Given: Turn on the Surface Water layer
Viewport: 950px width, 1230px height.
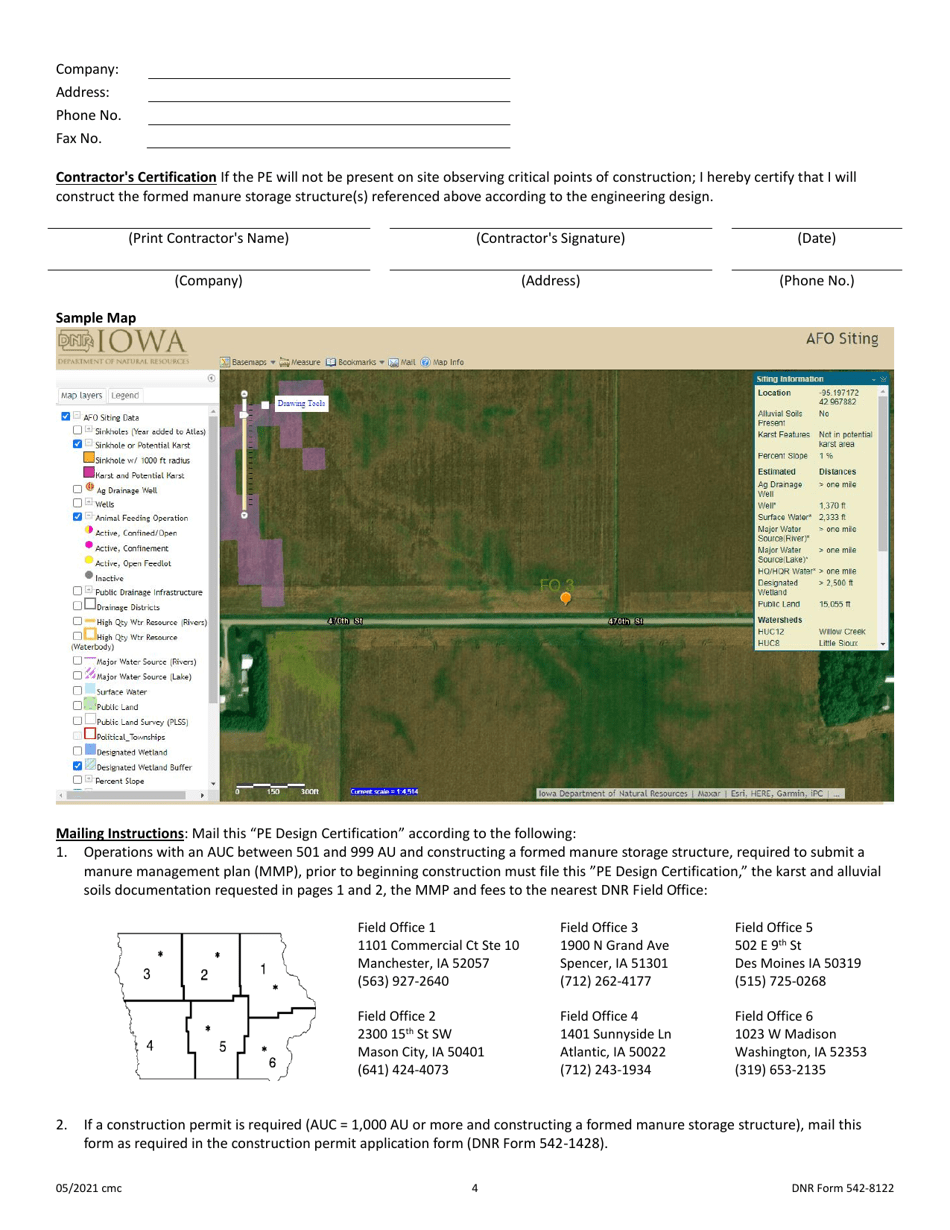Looking at the screenshot, I should tap(77, 692).
